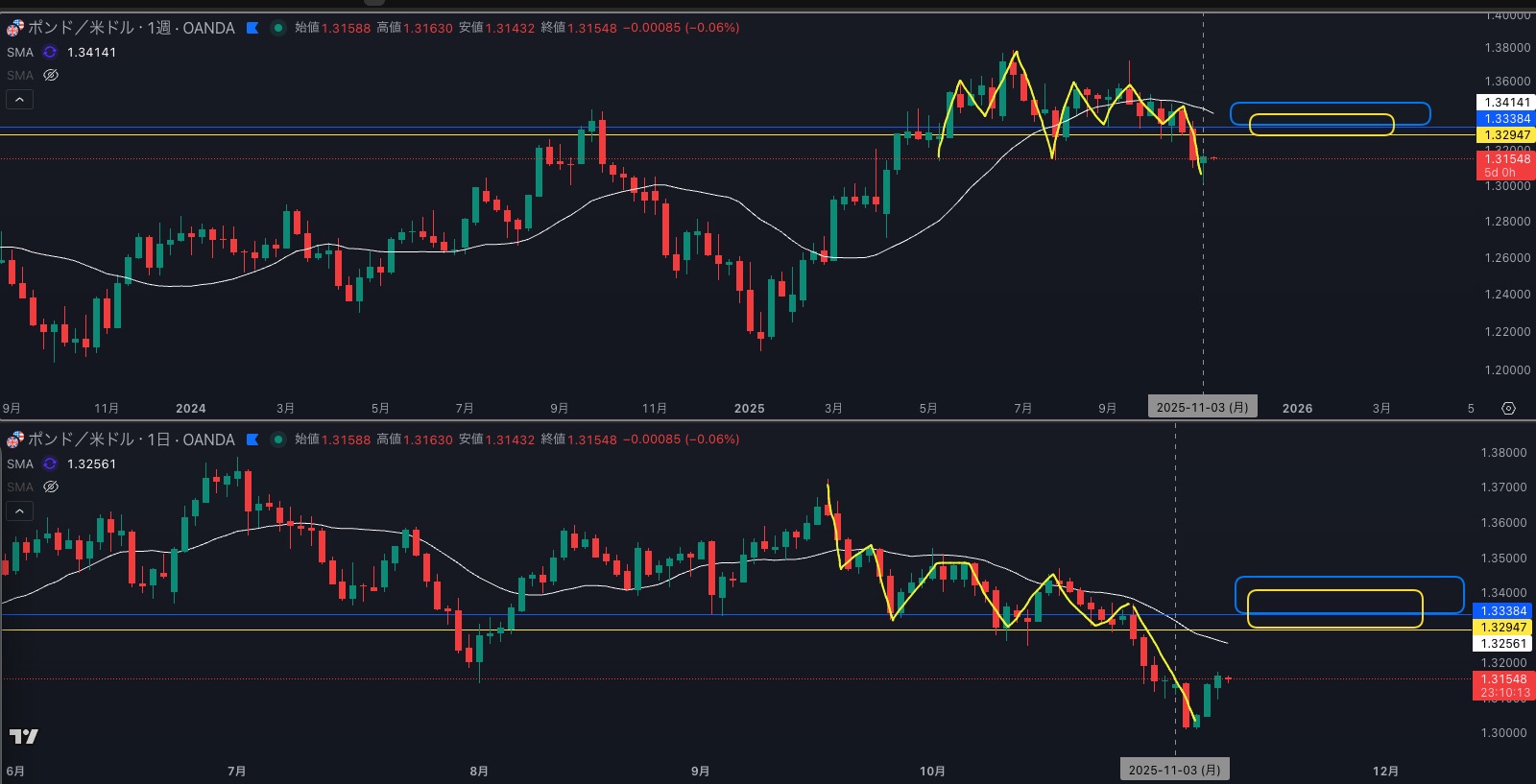Click the TradingView logo in bottom-left corner
This screenshot has width=1536, height=784.
(x=23, y=736)
